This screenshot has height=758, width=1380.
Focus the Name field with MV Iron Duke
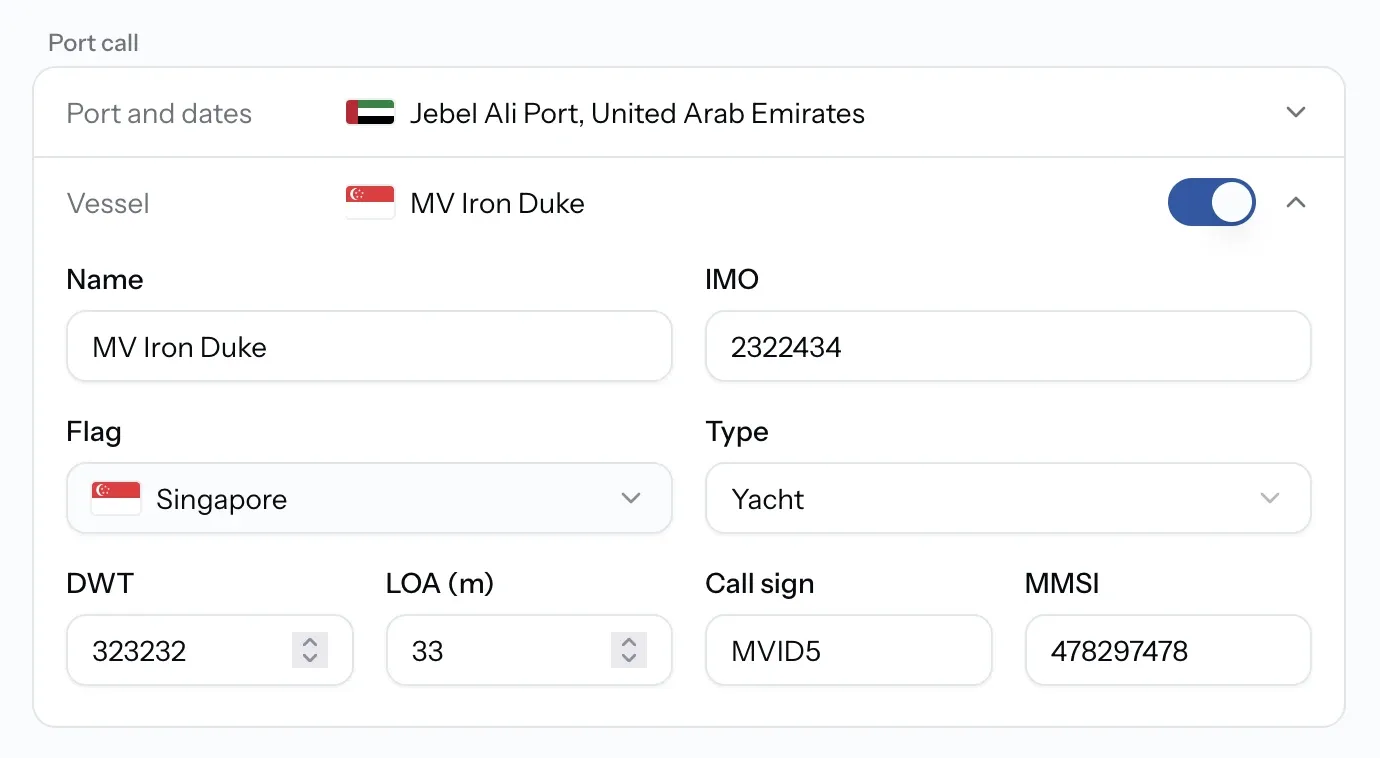(369, 346)
